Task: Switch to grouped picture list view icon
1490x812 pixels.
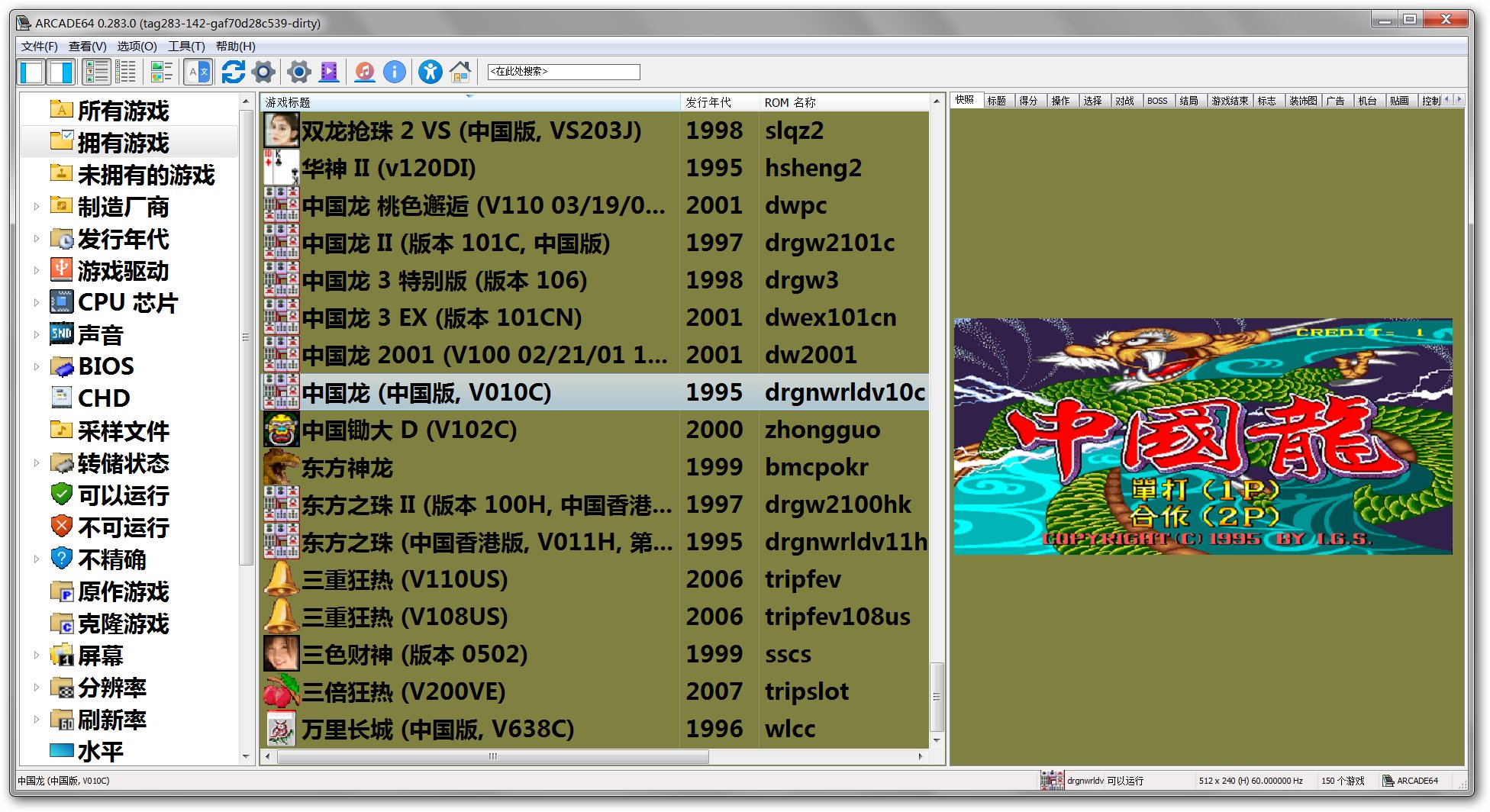Action: 161,72
